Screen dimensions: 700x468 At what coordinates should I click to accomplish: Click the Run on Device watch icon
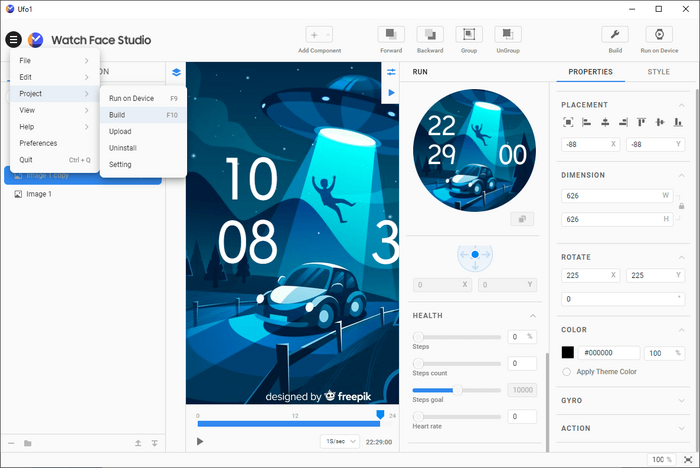pos(659,35)
